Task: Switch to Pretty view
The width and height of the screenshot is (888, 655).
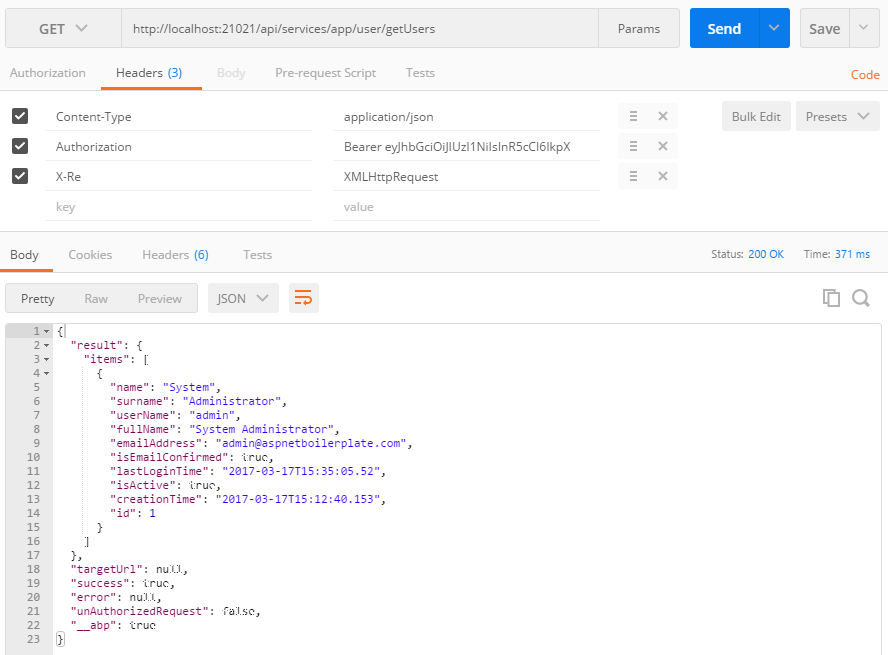Action: tap(37, 298)
